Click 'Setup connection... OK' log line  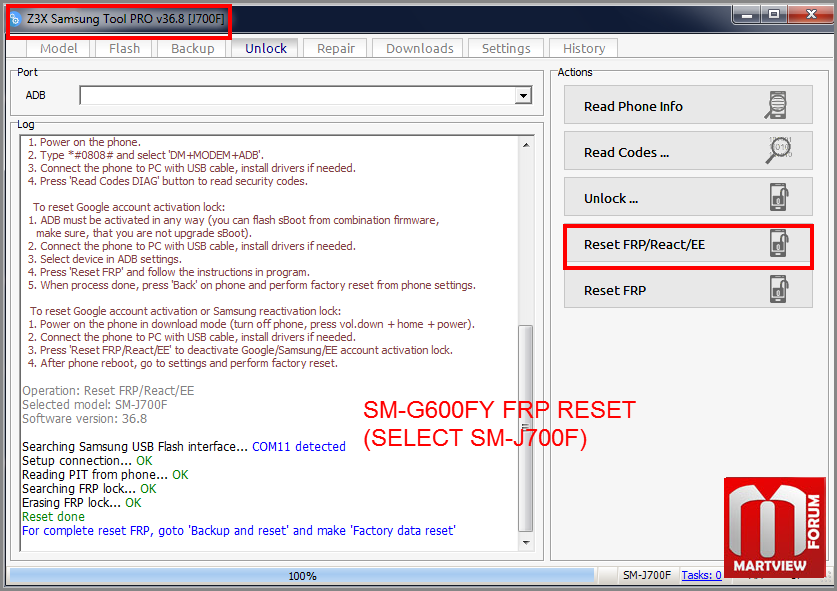click(87, 461)
